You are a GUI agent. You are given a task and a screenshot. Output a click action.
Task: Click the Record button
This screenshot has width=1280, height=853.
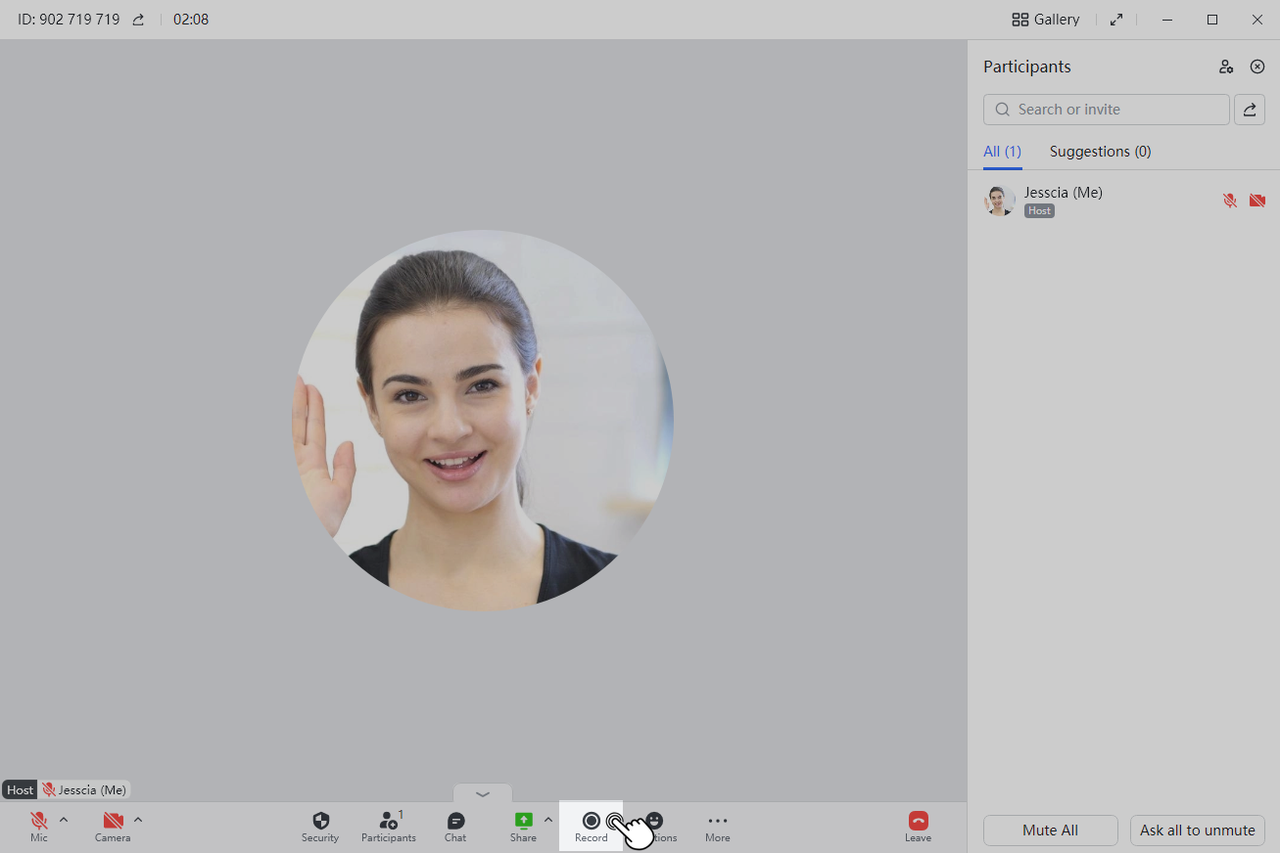pyautogui.click(x=591, y=826)
